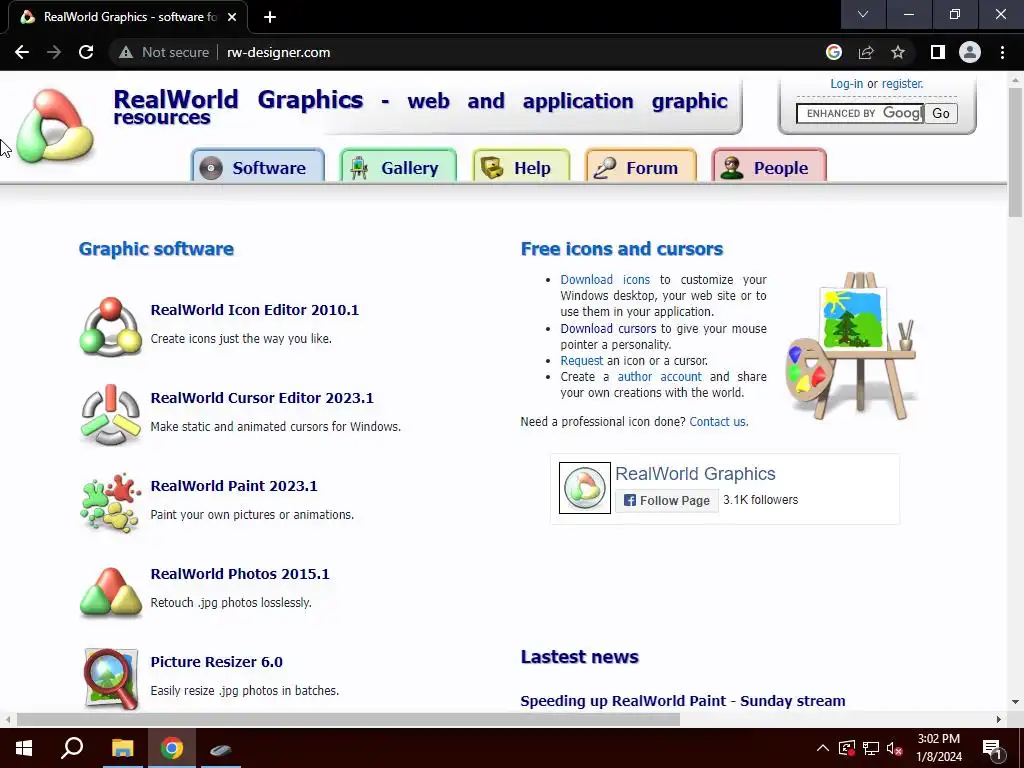Click the Graphic software heading
This screenshot has width=1024, height=768.
pyautogui.click(x=156, y=249)
